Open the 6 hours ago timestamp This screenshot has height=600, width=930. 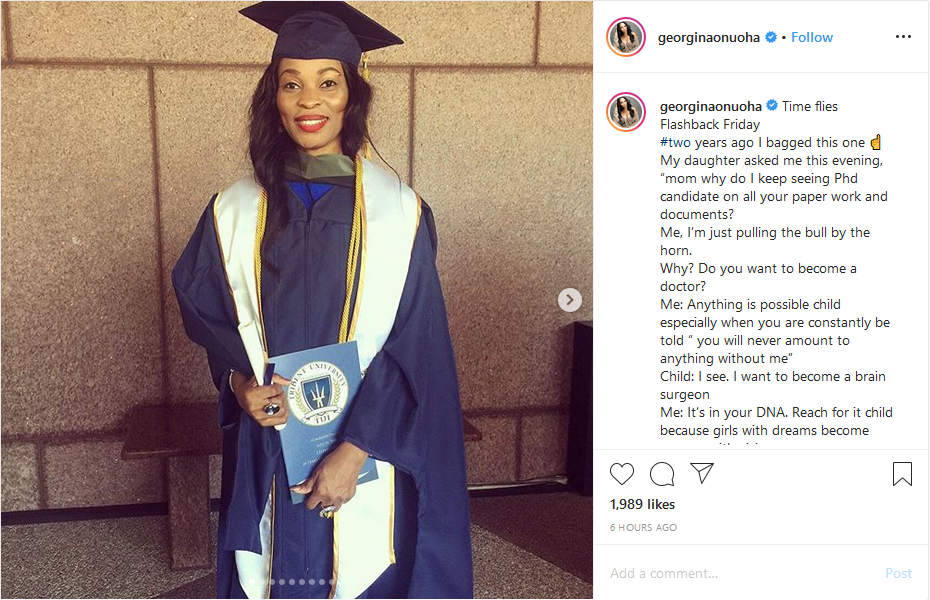coord(643,527)
